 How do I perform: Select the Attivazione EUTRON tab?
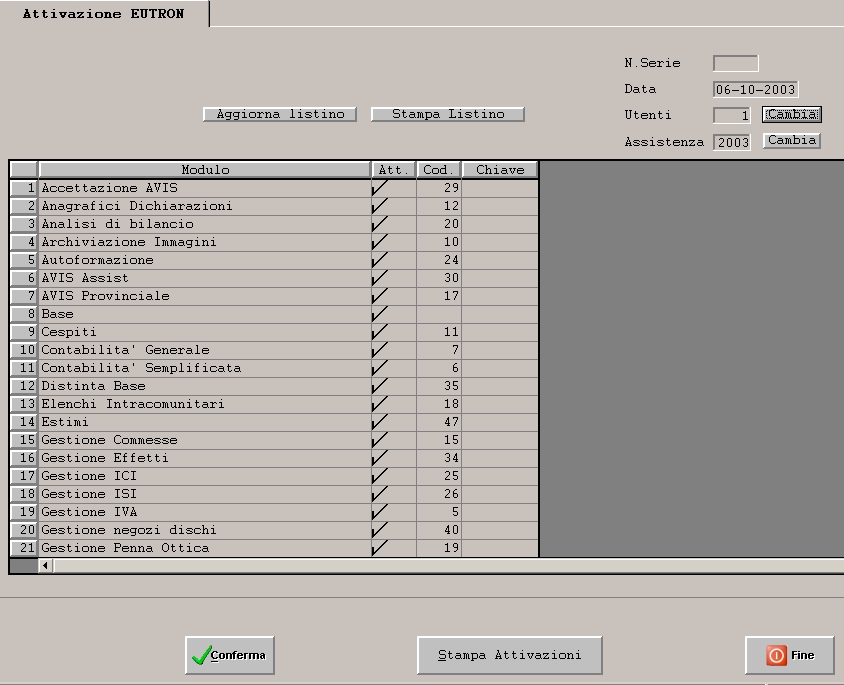(x=104, y=14)
